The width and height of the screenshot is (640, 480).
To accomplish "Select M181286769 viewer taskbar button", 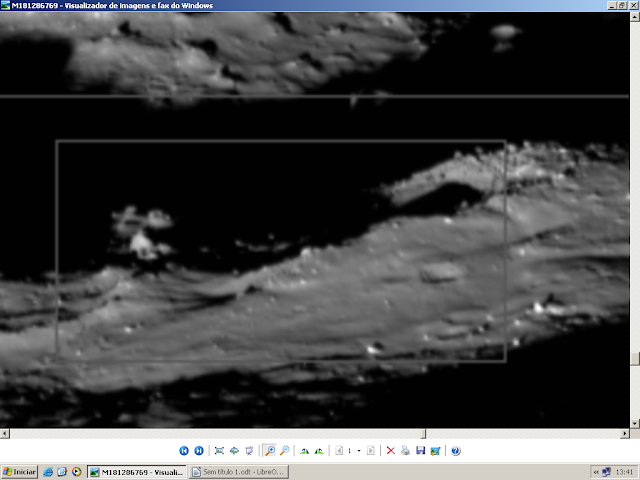I will 137,472.
